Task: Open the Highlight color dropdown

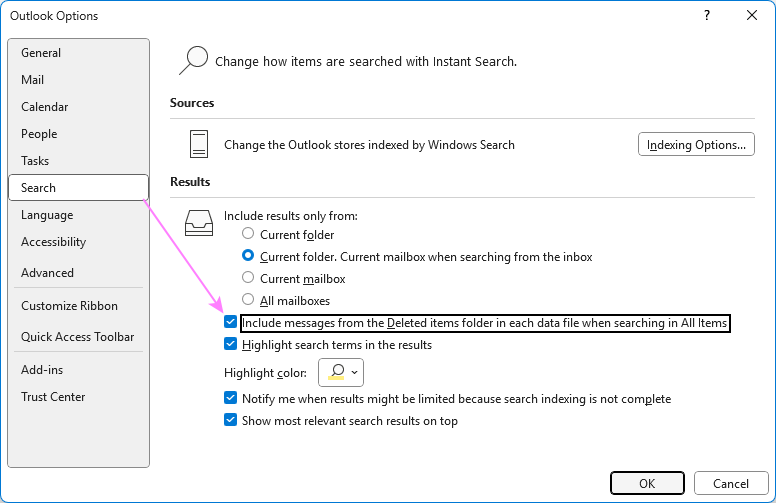Action: [341, 372]
